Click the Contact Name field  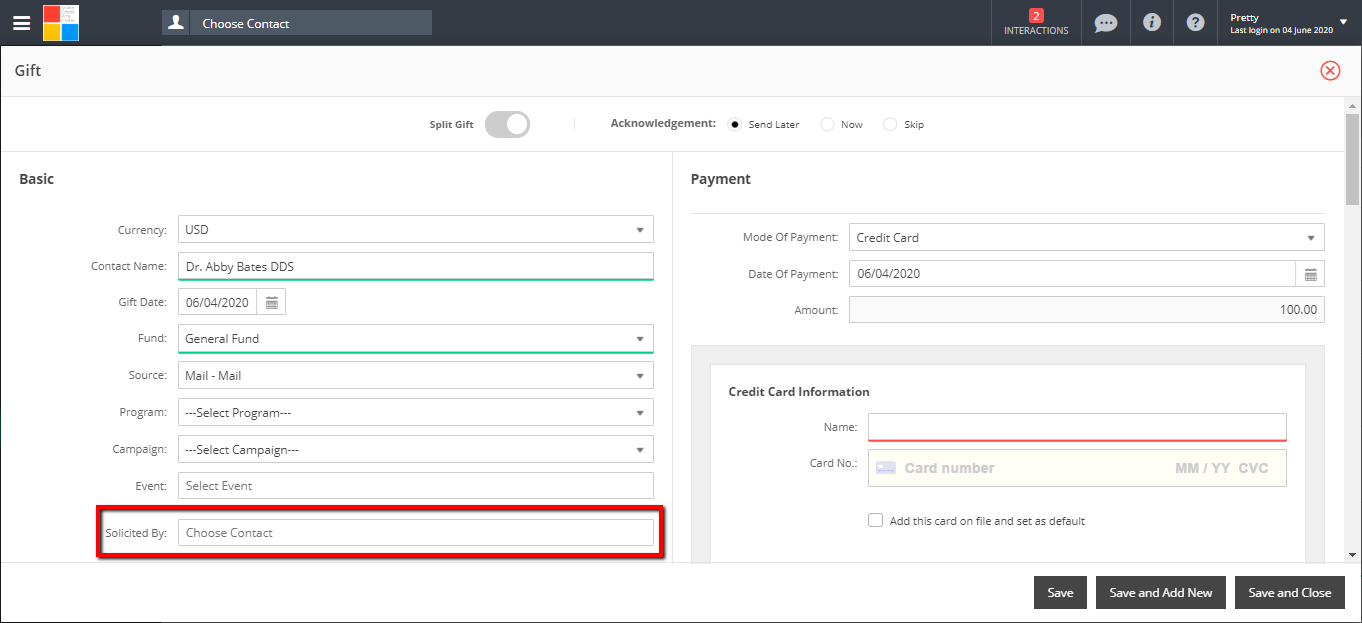click(x=416, y=267)
